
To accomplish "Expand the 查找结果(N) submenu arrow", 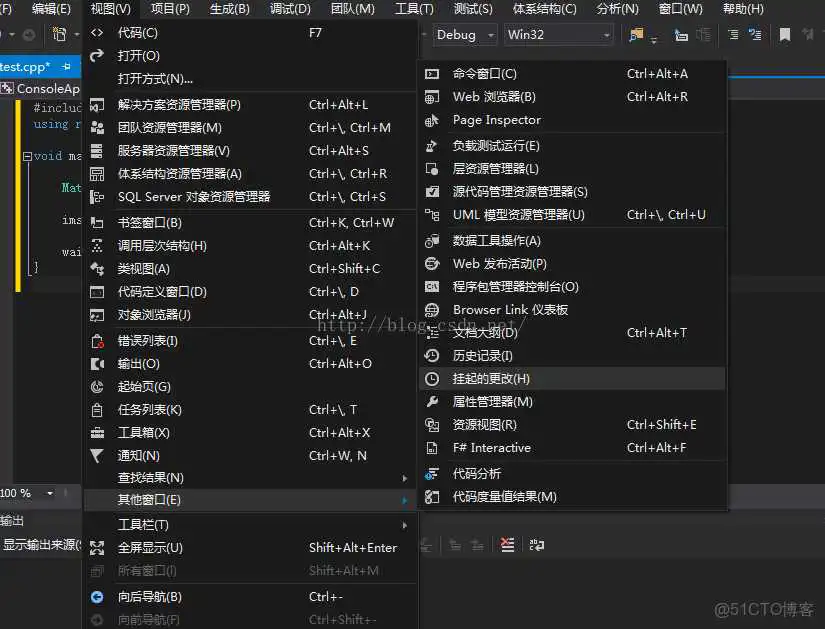I will 405,478.
